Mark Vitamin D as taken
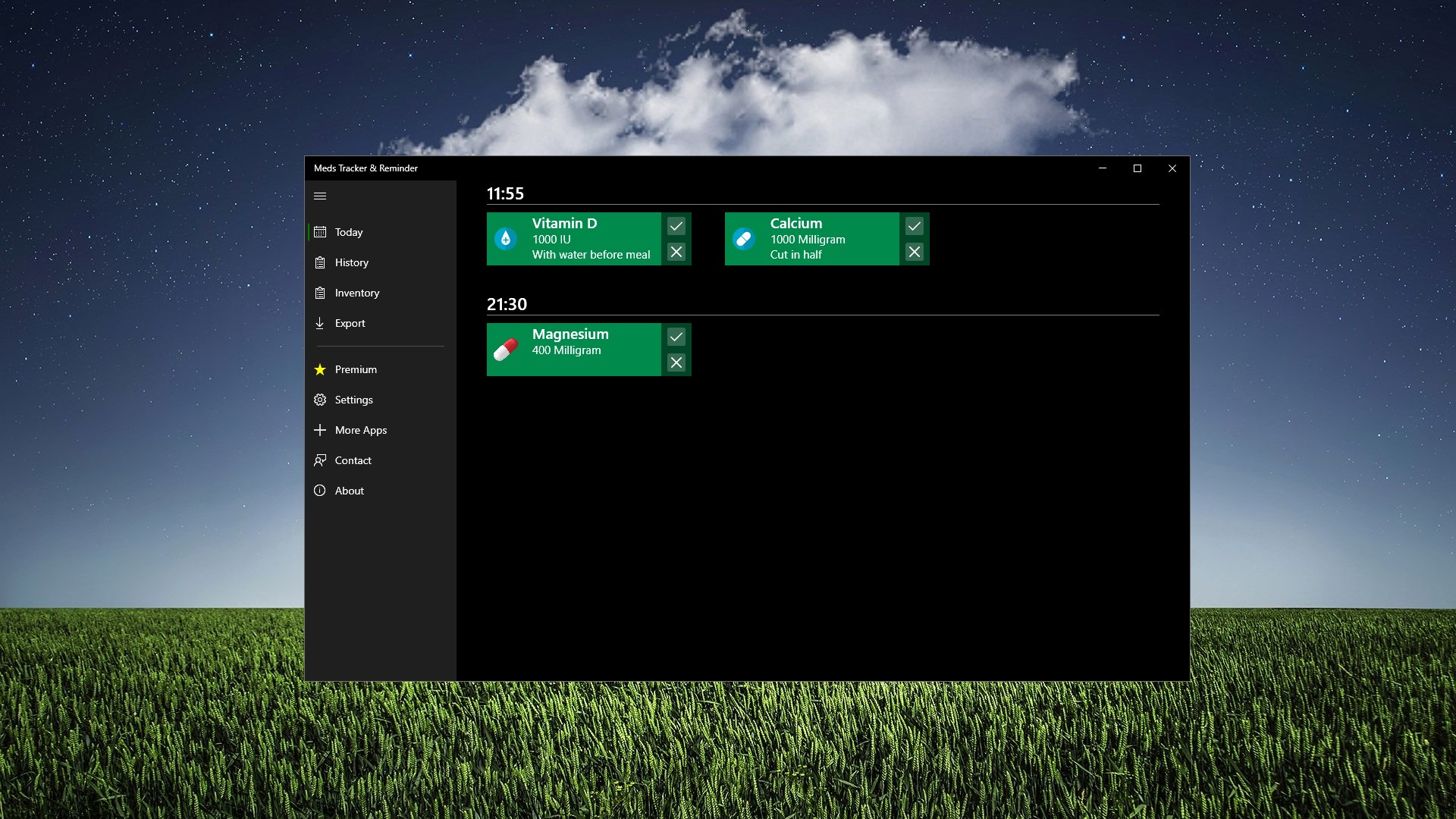 676,226
